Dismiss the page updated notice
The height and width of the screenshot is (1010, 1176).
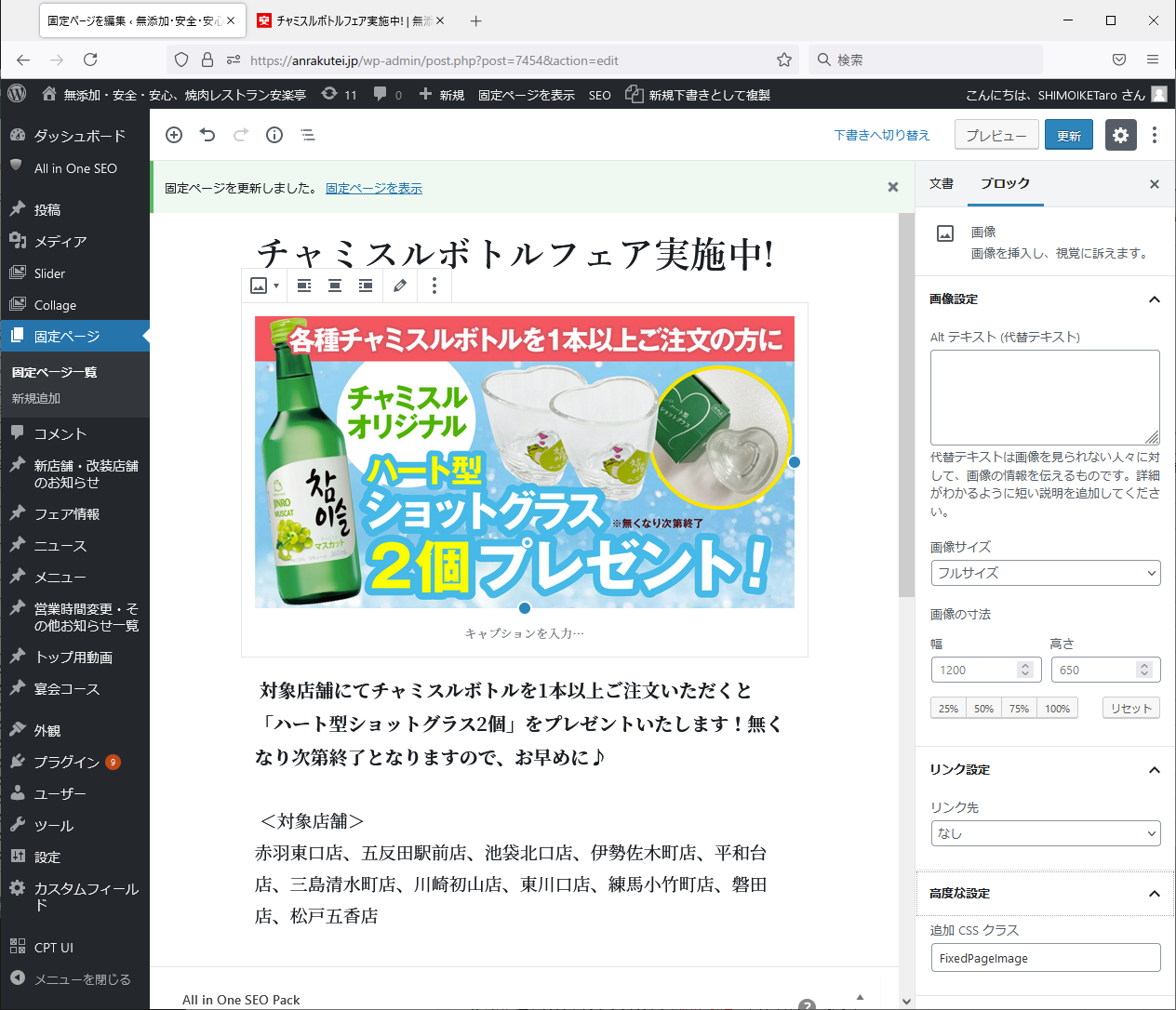pyautogui.click(x=893, y=187)
